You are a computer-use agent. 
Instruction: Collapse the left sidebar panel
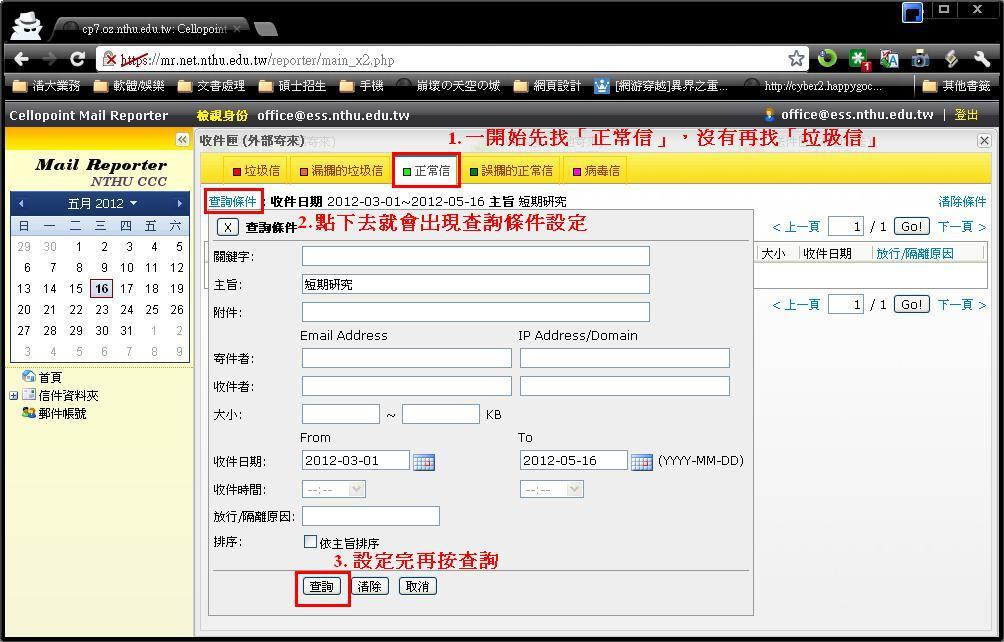click(x=182, y=140)
